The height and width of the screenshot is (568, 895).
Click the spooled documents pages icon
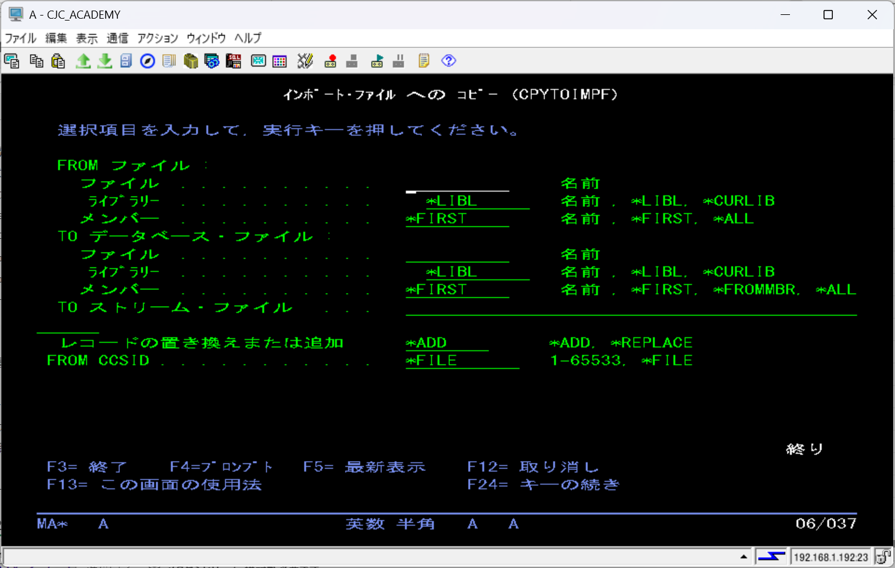click(x=169, y=61)
